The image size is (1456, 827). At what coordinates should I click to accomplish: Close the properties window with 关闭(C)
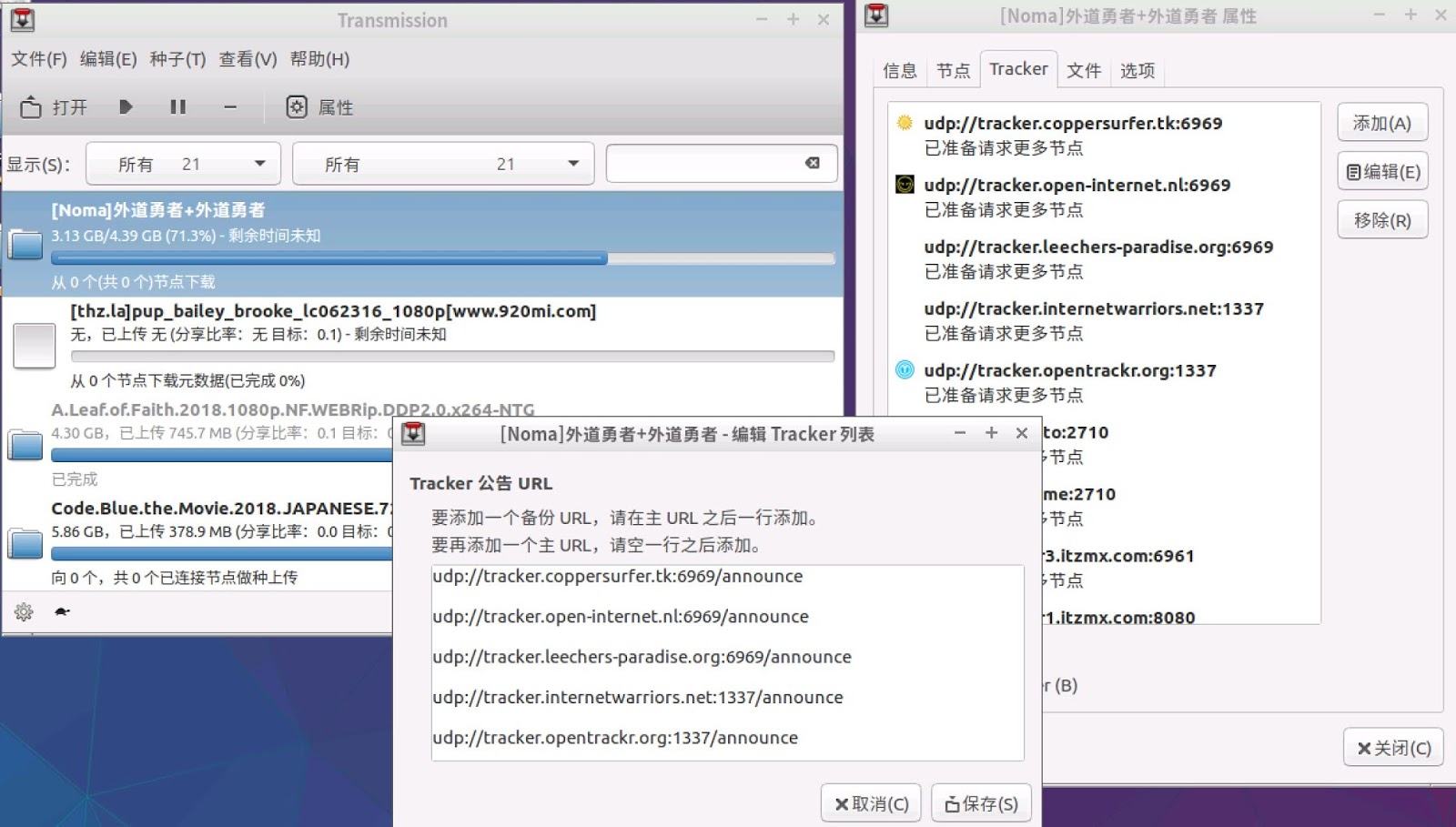(x=1393, y=748)
